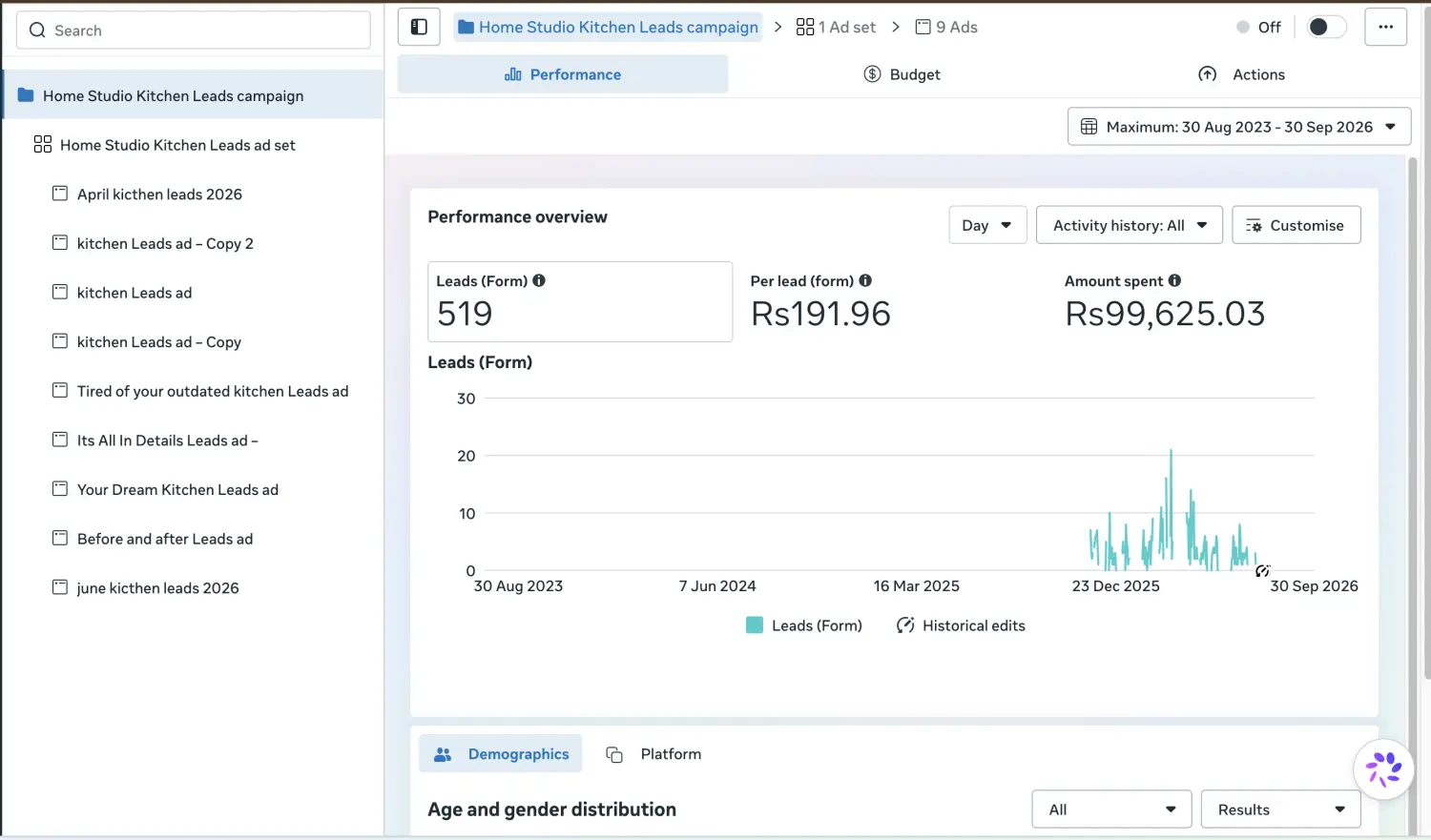This screenshot has height=840, width=1431.
Task: Click the historical edits marker on chart
Action: [x=1262, y=570]
